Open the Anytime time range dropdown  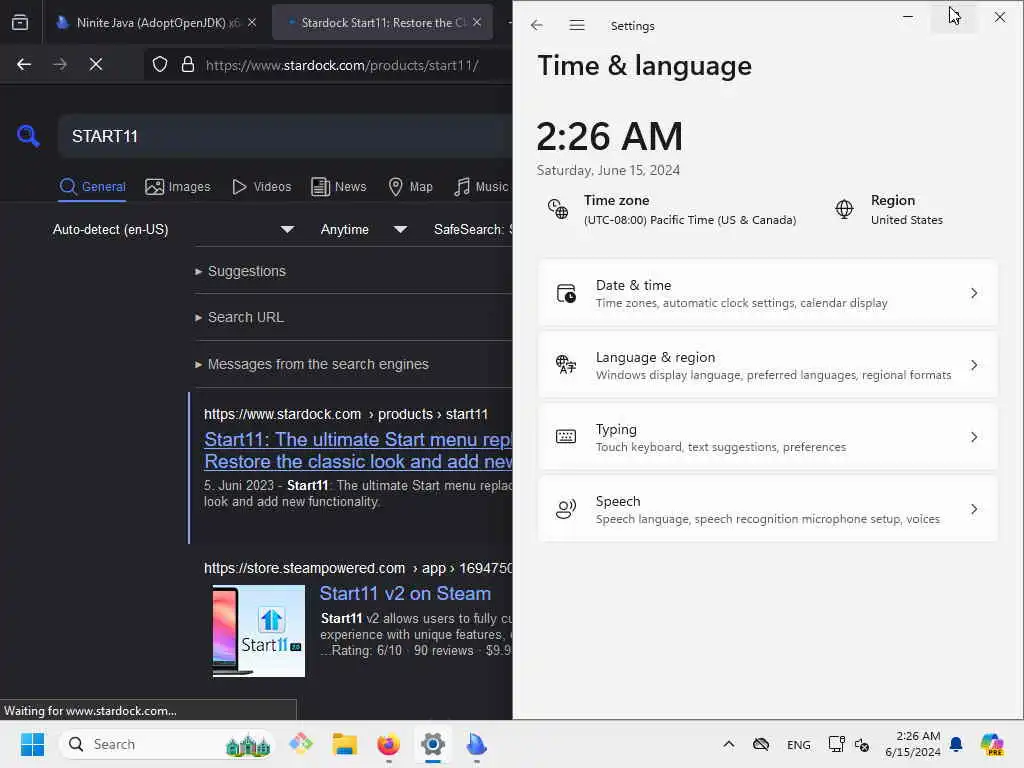pyautogui.click(x=364, y=229)
